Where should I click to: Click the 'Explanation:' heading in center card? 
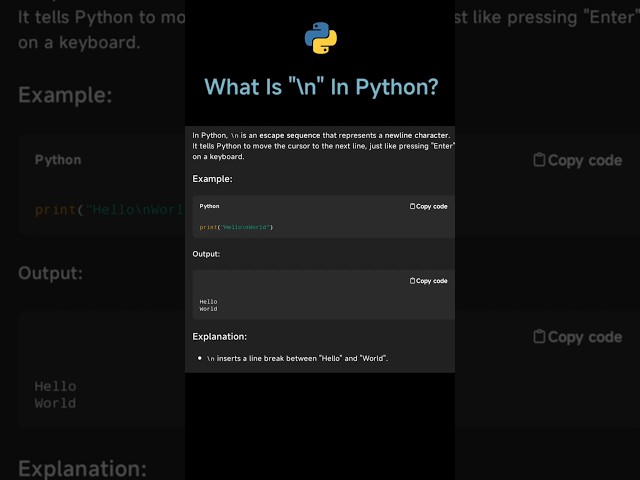point(220,337)
